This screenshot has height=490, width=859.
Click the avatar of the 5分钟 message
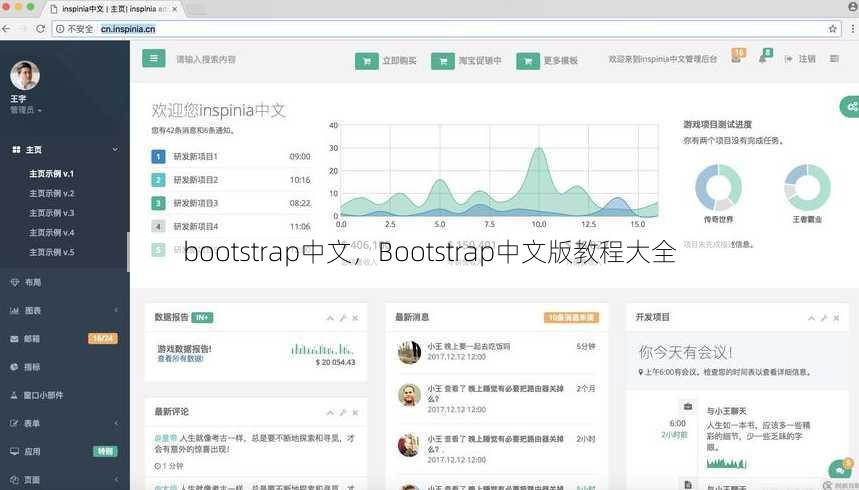(409, 352)
